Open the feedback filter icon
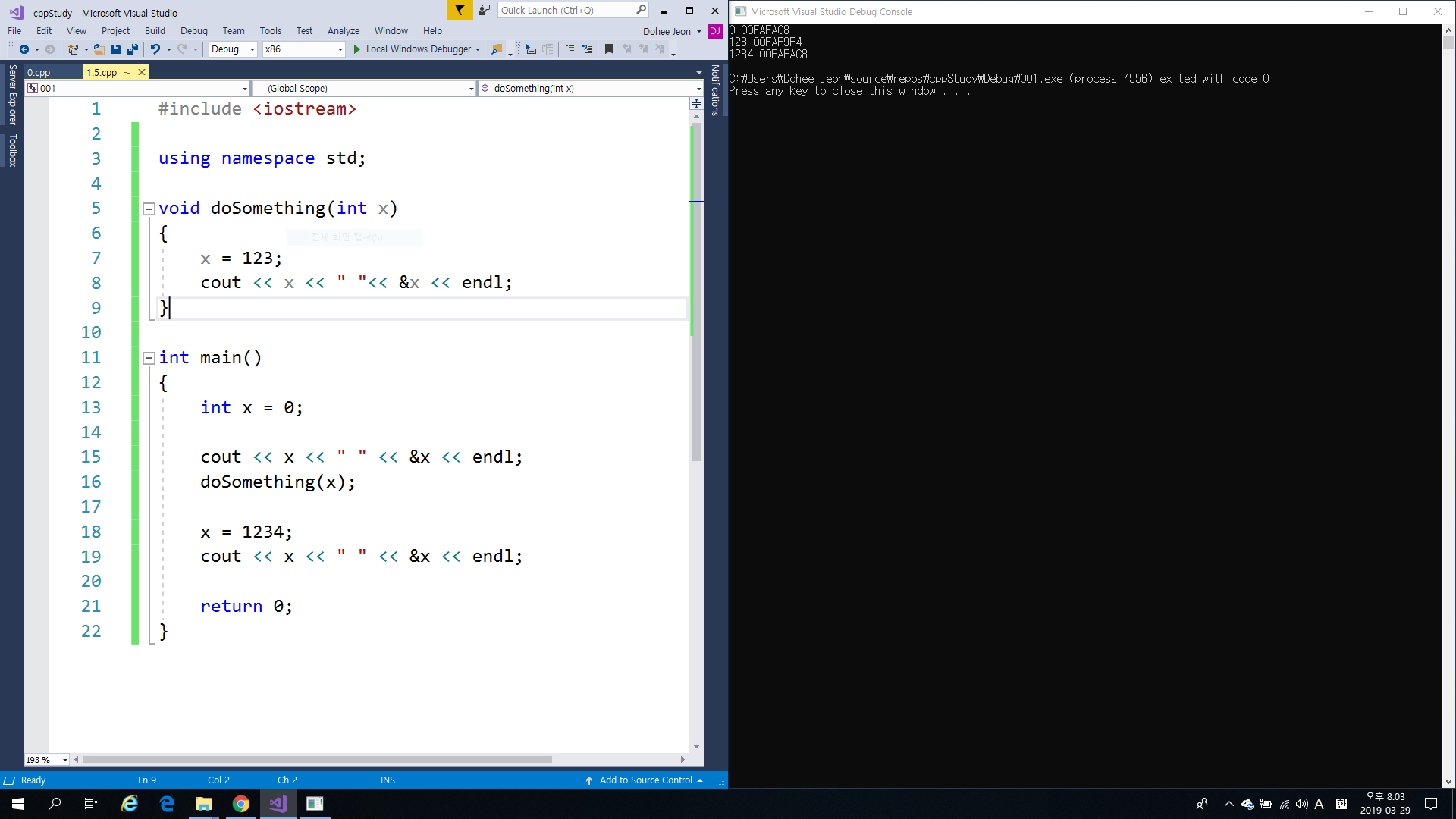Screen dimensions: 1456x819 coord(460,10)
